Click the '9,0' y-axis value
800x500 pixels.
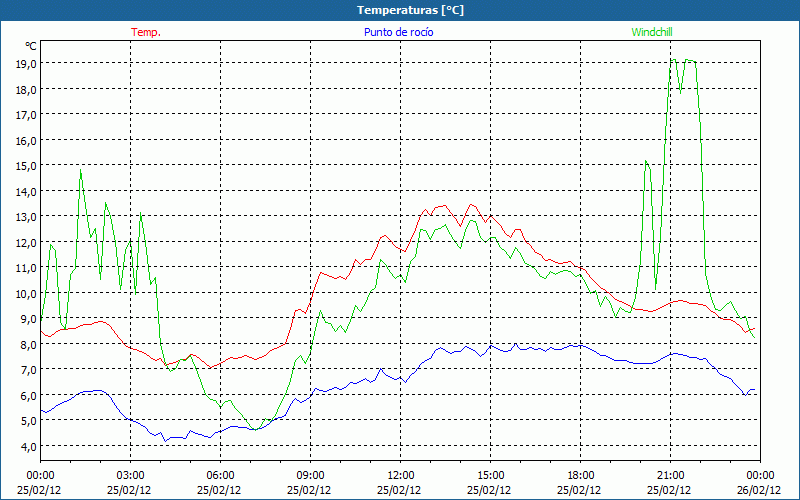pos(28,319)
